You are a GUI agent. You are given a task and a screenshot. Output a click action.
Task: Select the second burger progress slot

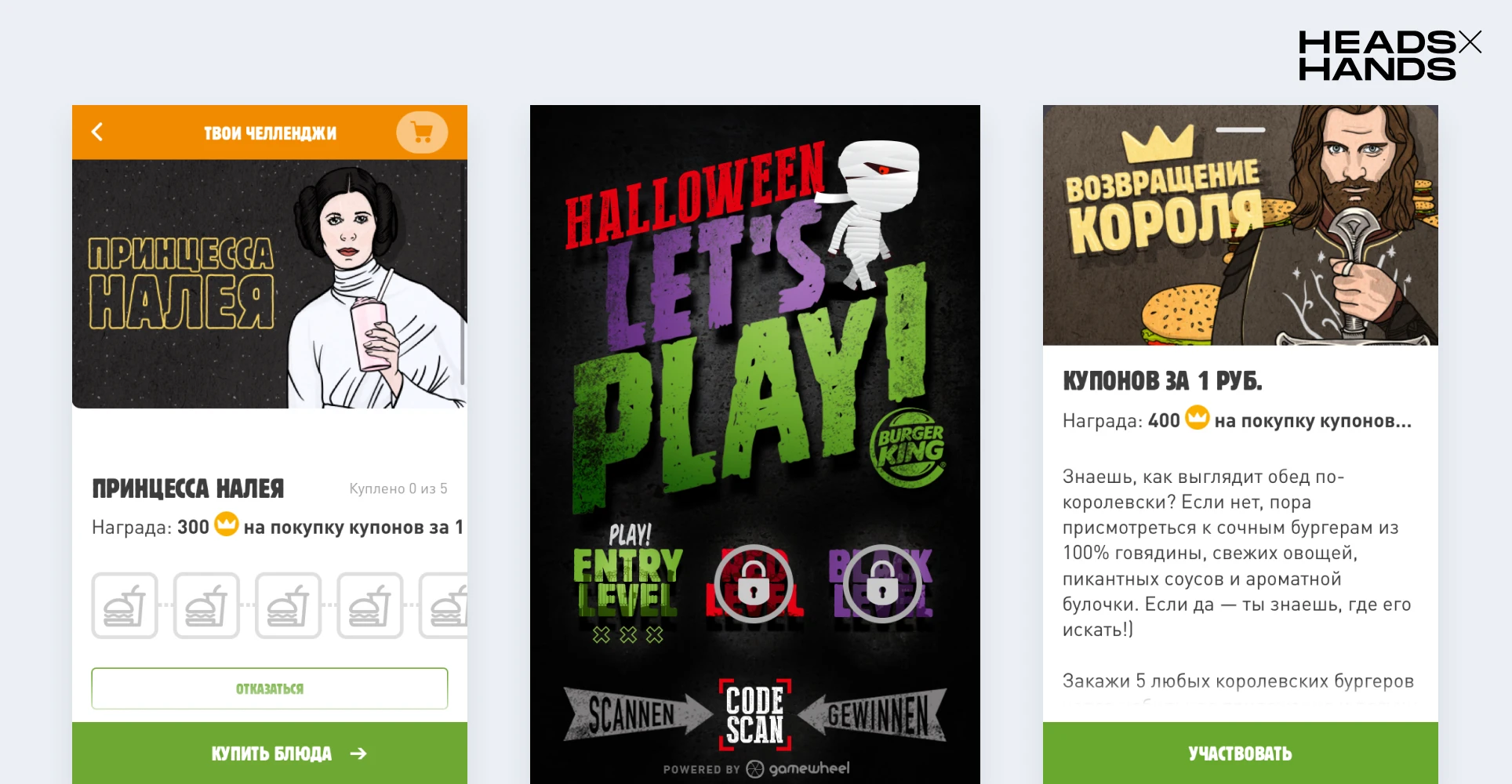coord(206,605)
